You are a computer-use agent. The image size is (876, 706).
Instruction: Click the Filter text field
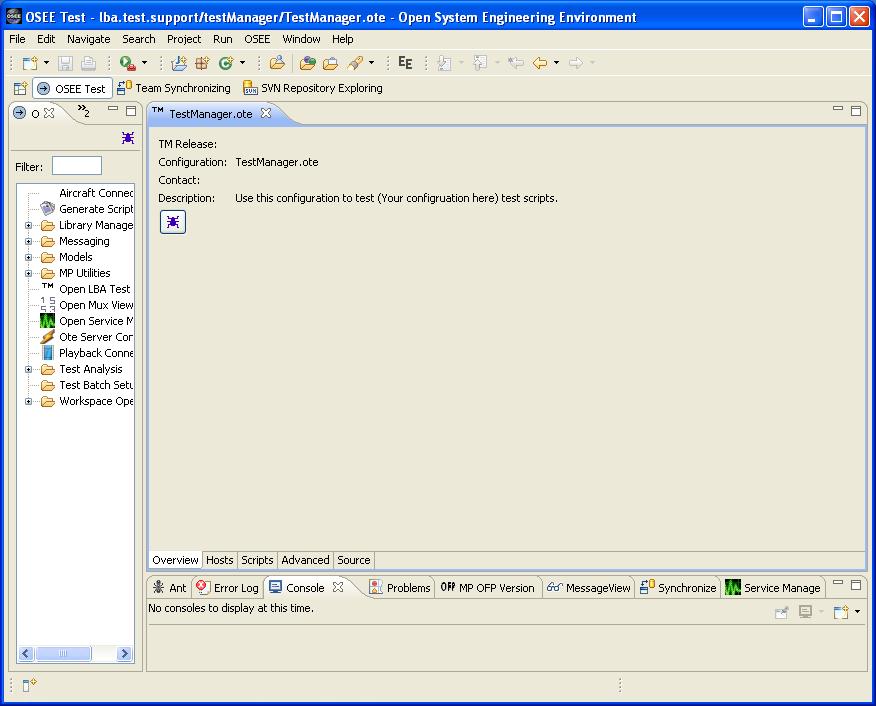point(77,166)
